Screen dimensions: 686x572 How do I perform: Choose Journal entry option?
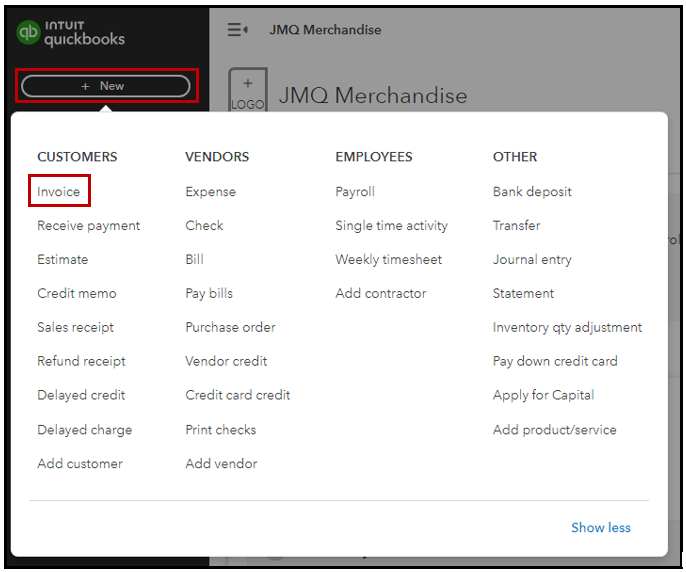tap(532, 259)
